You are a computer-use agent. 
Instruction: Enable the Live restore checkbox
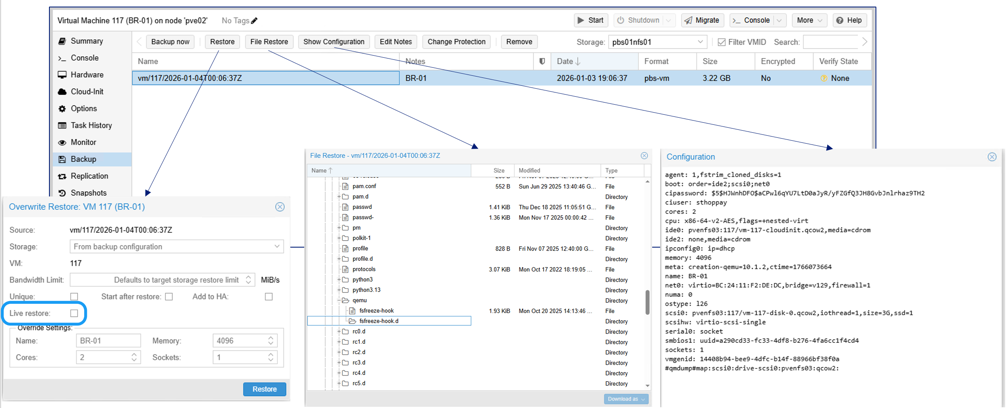tap(74, 314)
